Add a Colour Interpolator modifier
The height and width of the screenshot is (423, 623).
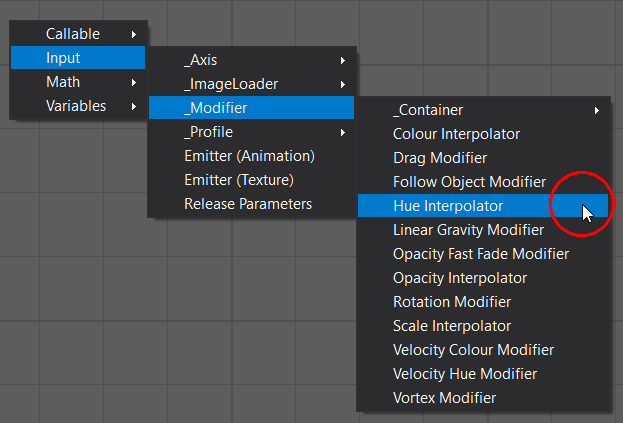456,134
